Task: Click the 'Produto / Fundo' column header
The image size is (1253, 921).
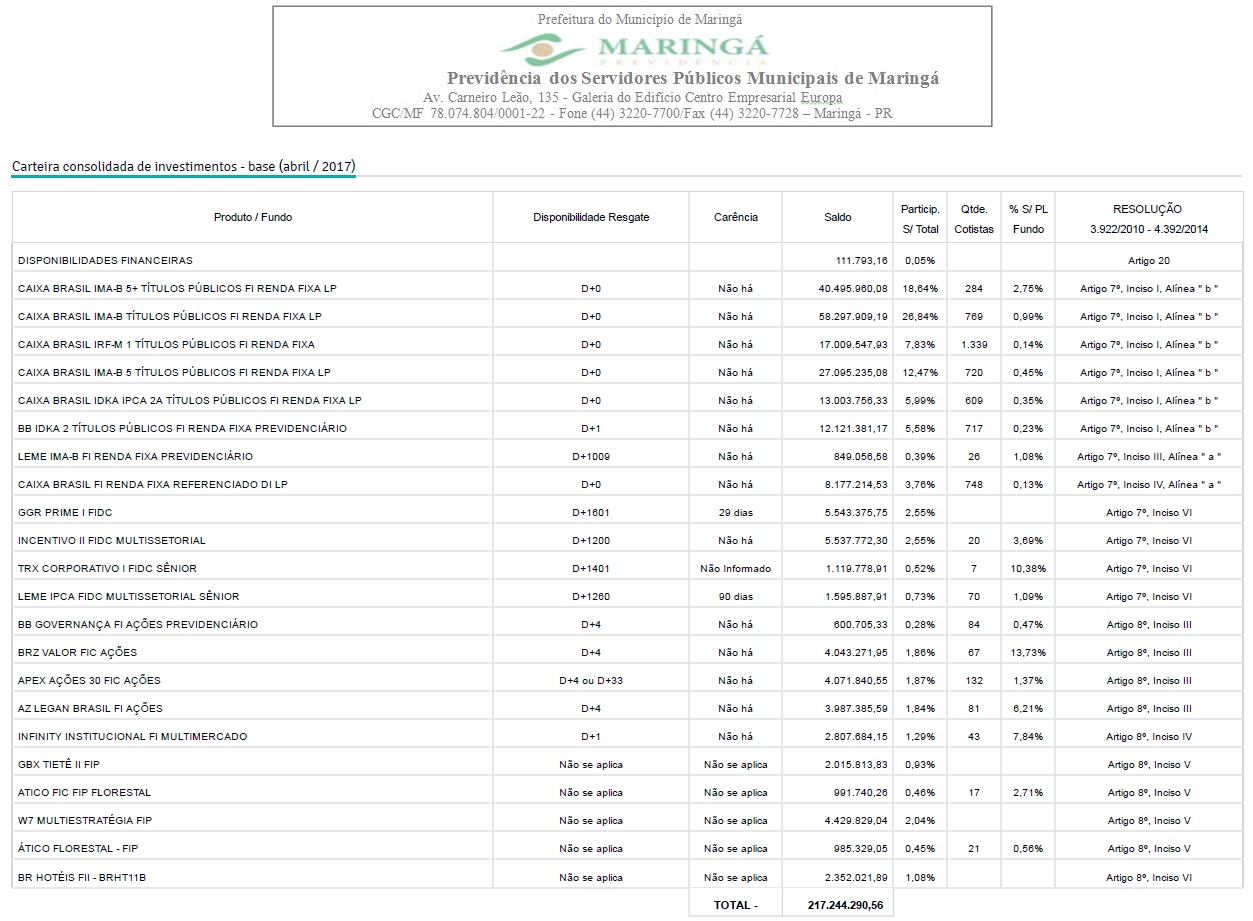Action: [x=252, y=217]
